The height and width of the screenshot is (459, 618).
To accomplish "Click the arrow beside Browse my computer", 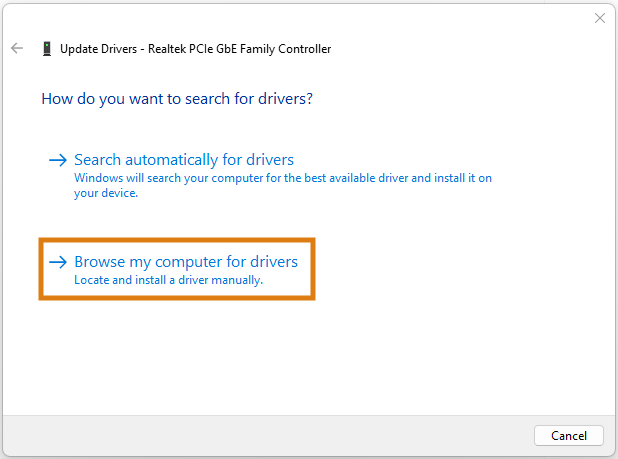I will (58, 262).
